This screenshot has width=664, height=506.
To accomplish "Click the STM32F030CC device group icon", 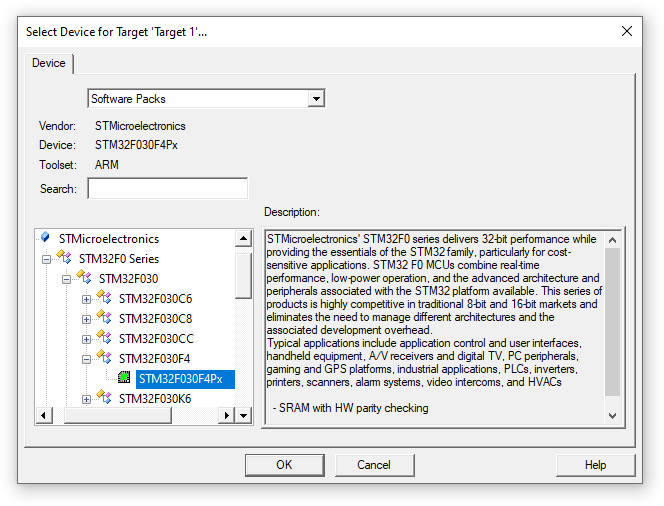I will [104, 337].
